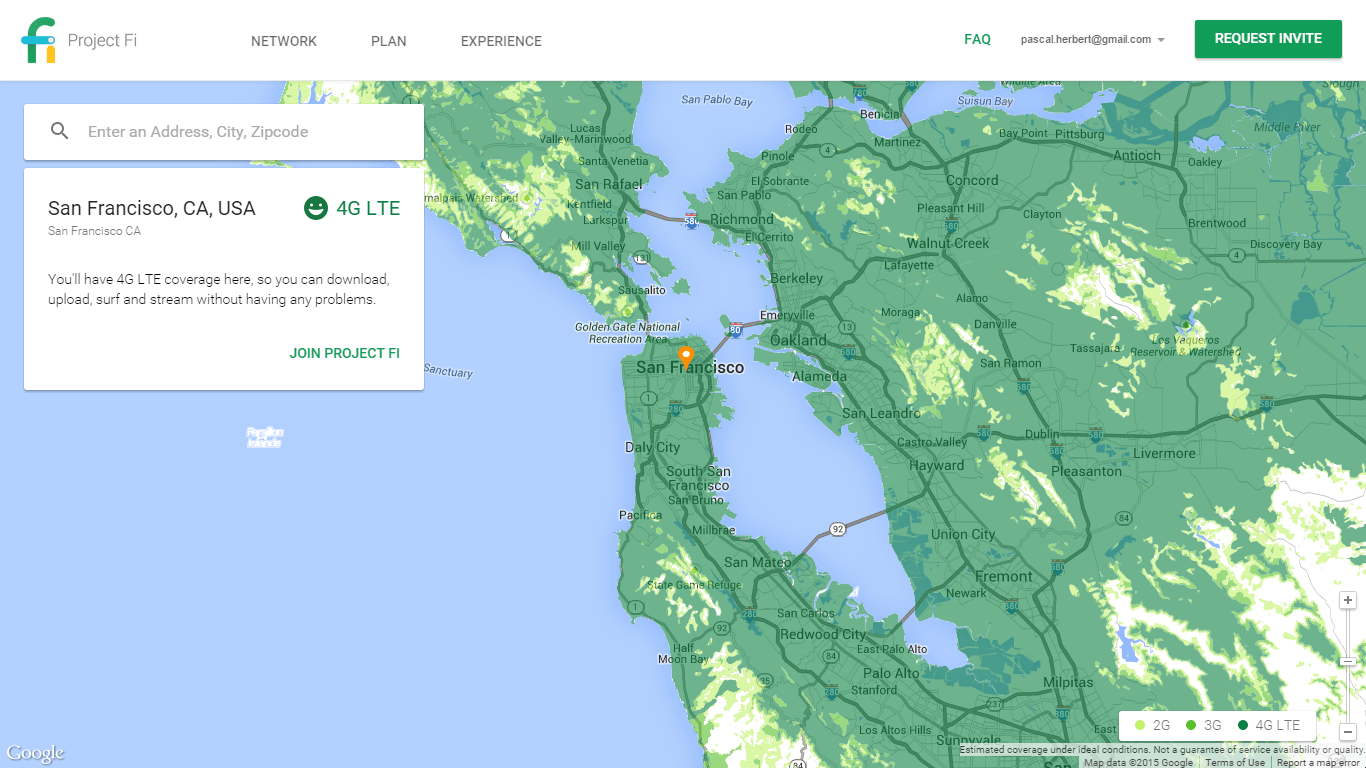Zoom in with the map plus button
The image size is (1366, 768).
pos(1348,600)
